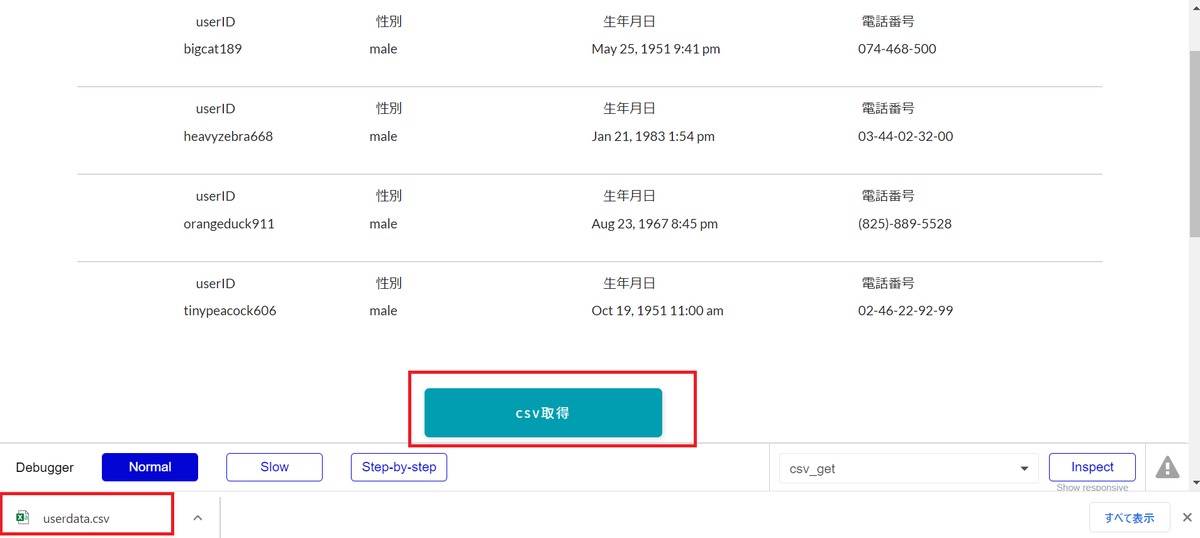Click the Debugger label
Screen dimensions: 1200x538
pos(45,467)
